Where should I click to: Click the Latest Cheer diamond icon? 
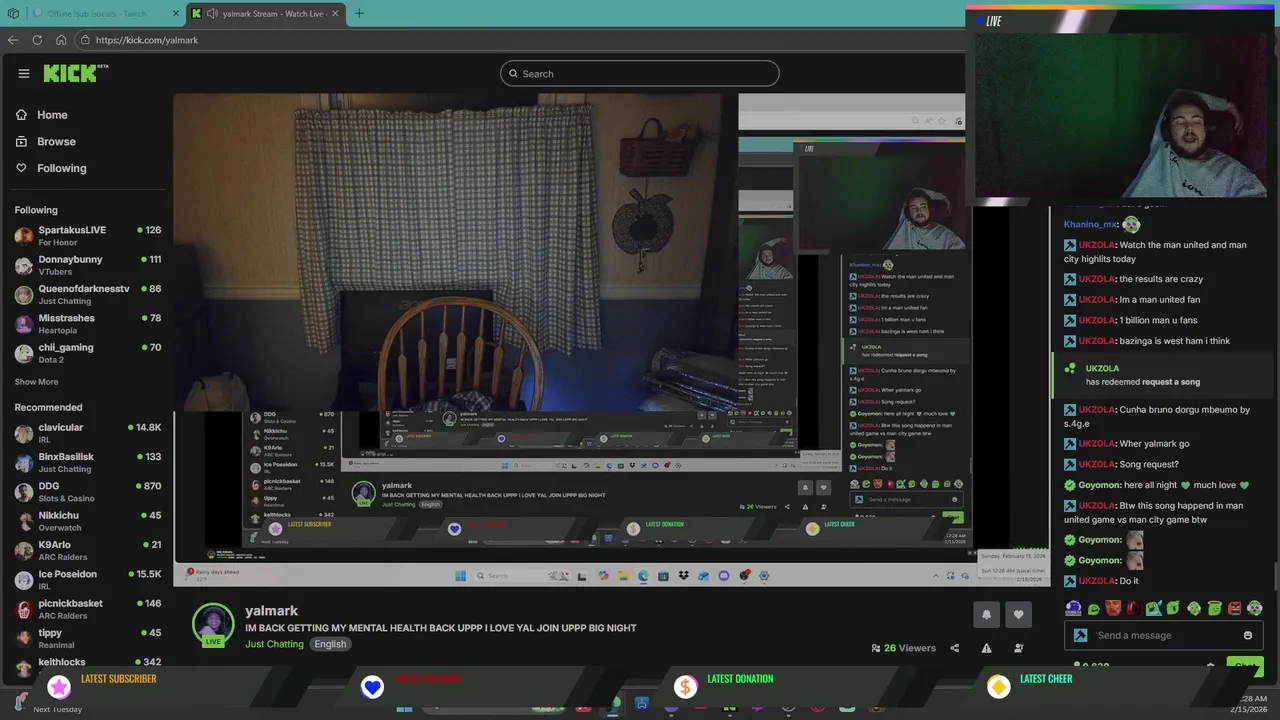pyautogui.click(x=998, y=686)
